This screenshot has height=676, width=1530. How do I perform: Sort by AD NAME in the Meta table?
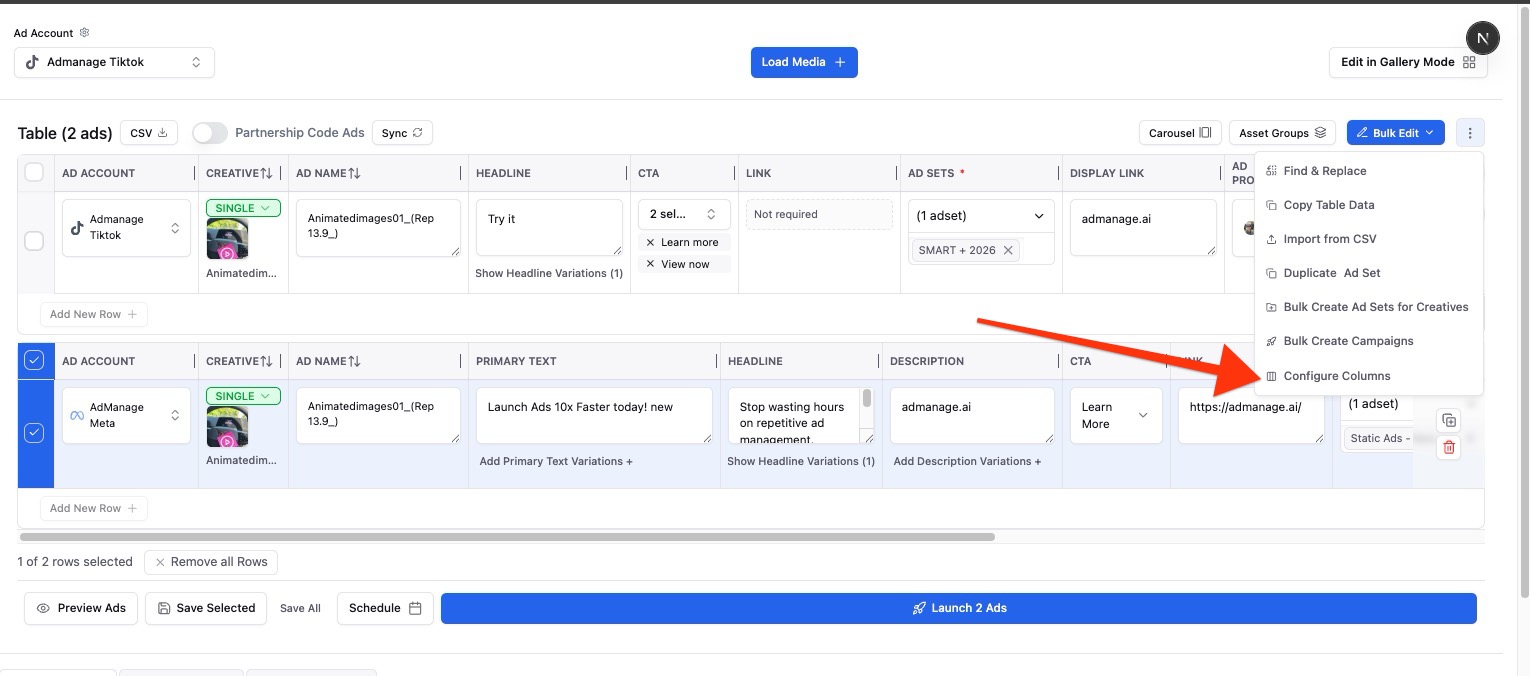click(x=354, y=361)
